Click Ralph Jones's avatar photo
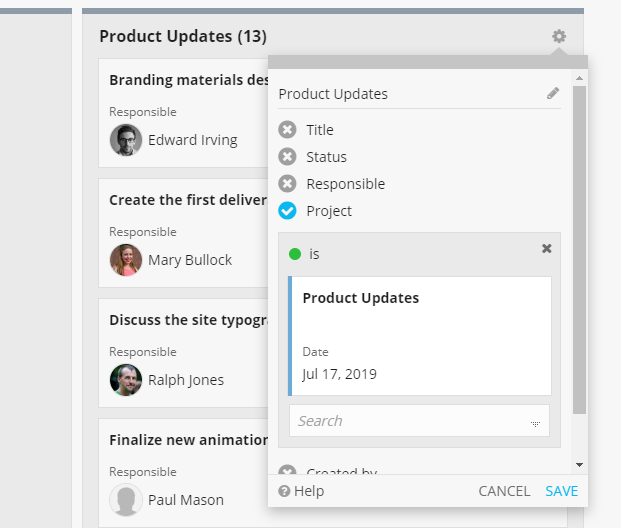 [x=126, y=380]
